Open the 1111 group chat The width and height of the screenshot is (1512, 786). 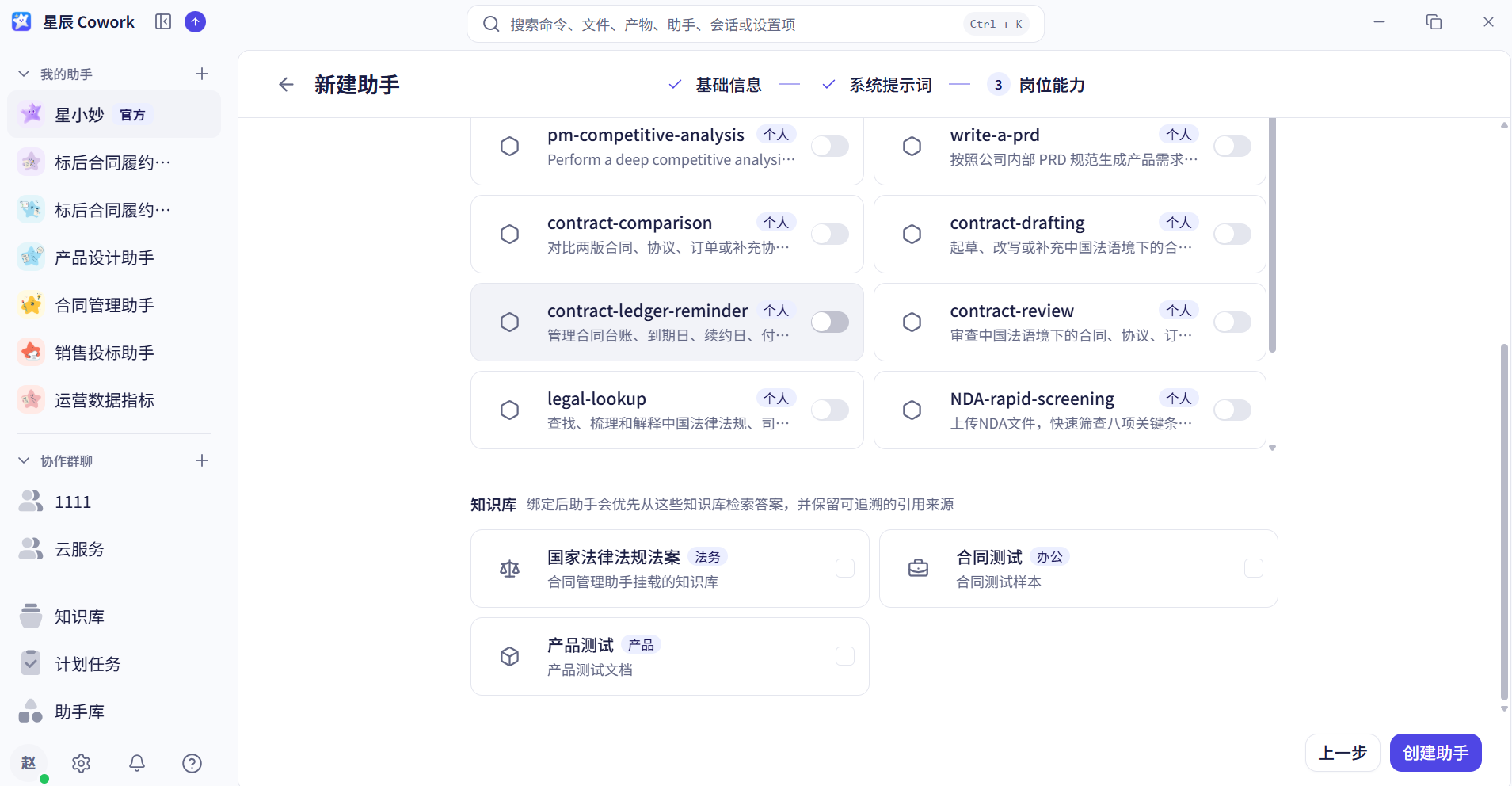114,502
